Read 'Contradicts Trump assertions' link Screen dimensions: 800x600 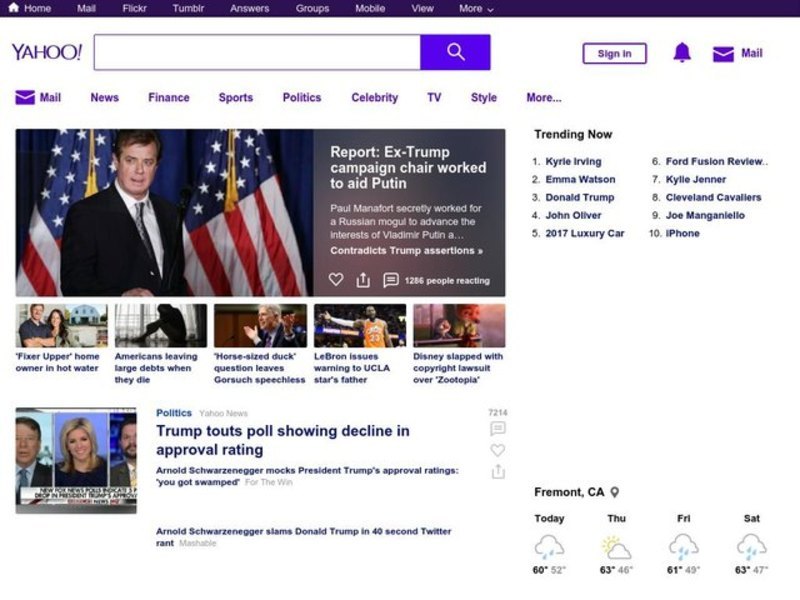pyautogui.click(x=406, y=251)
